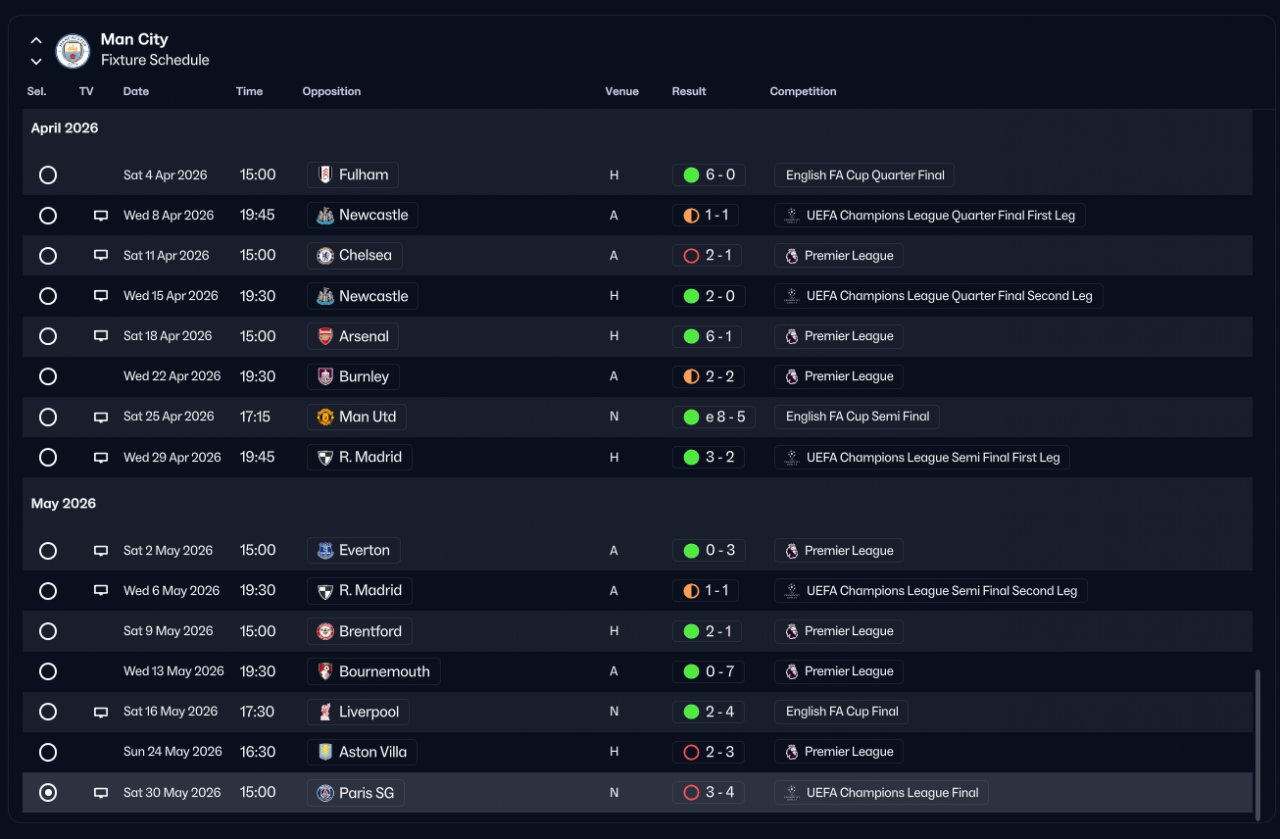This screenshot has width=1280, height=839.
Task: Sort by the Competition column header
Action: pyautogui.click(x=803, y=91)
